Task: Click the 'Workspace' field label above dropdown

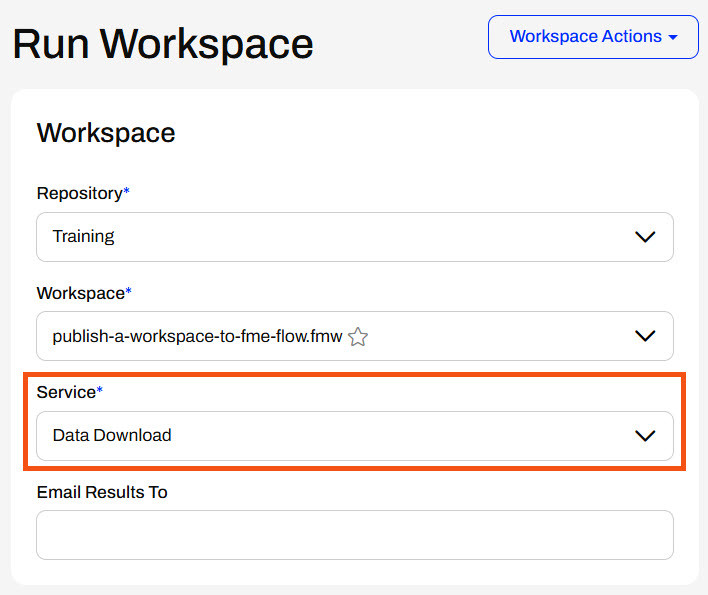Action: pyautogui.click(x=80, y=293)
